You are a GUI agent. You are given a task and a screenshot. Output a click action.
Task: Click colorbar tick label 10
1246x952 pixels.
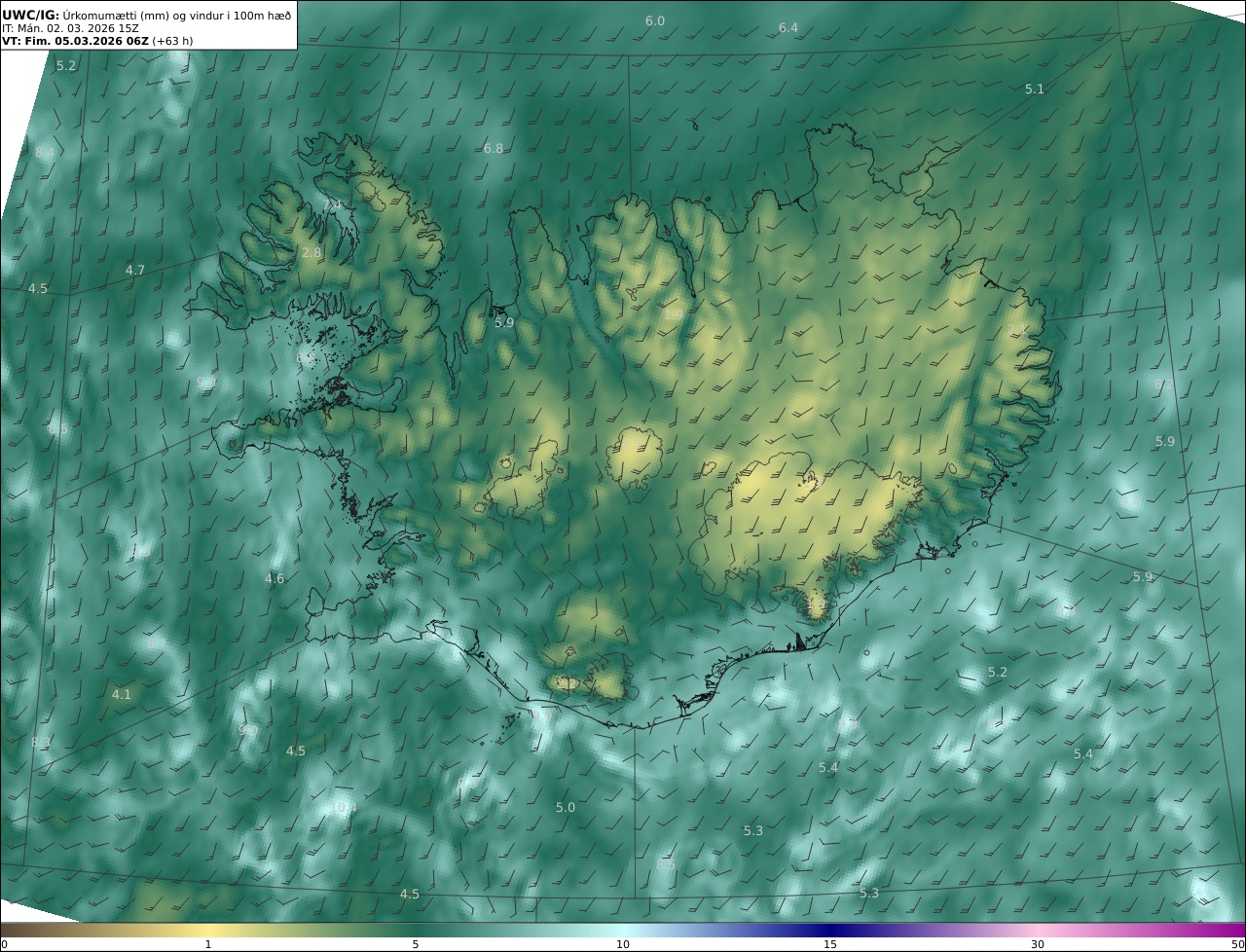click(x=623, y=945)
